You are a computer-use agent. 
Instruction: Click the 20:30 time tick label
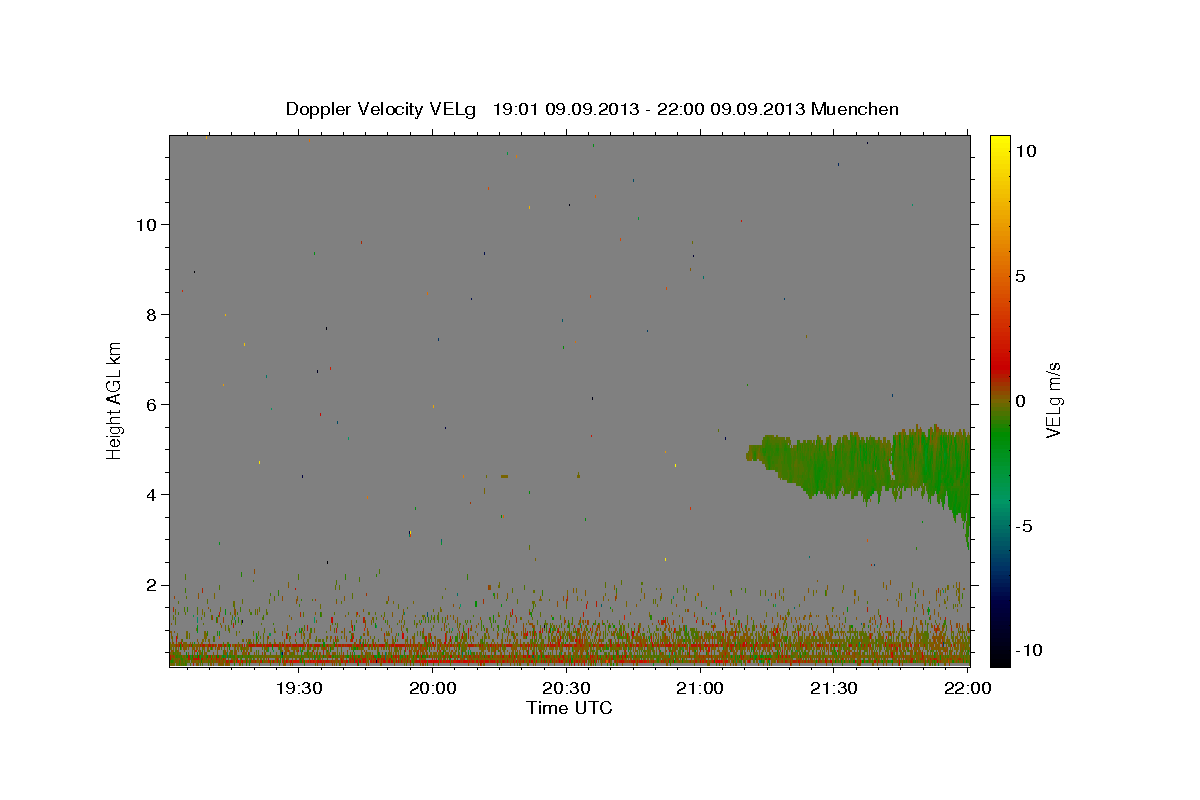click(x=566, y=688)
